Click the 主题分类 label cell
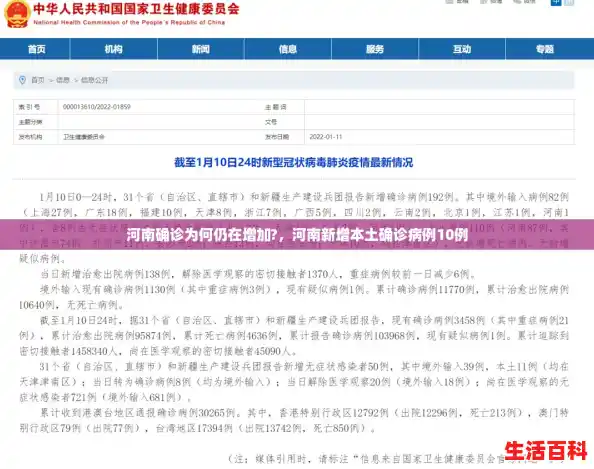 tap(36, 122)
